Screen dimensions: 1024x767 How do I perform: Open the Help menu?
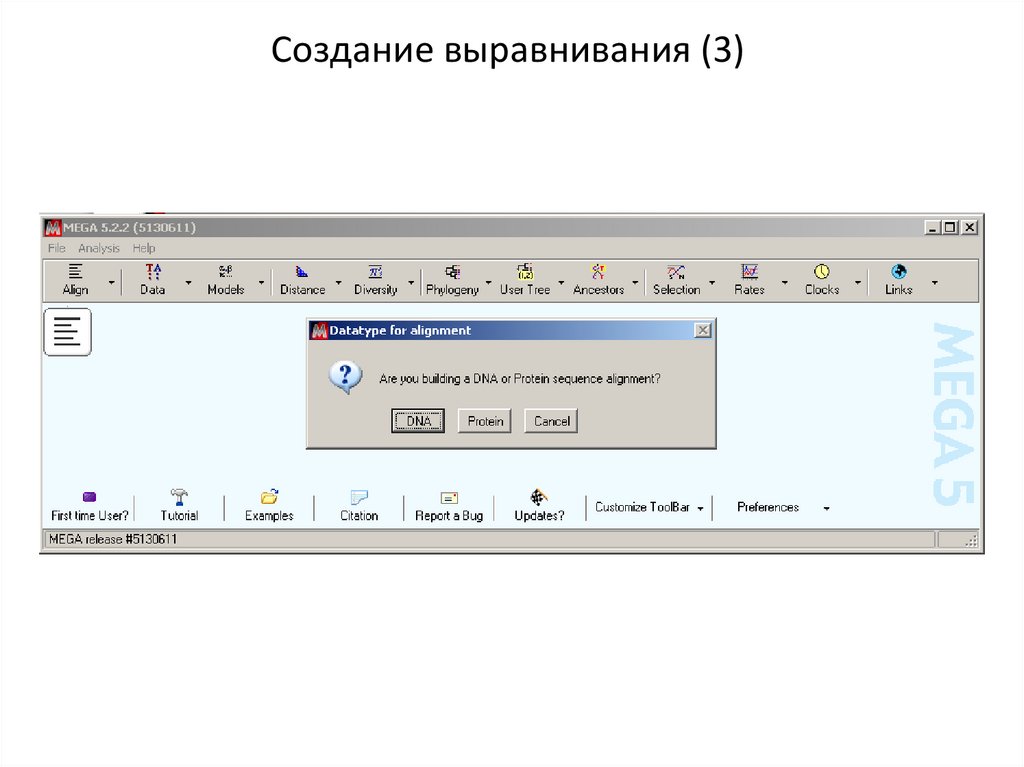pyautogui.click(x=144, y=248)
